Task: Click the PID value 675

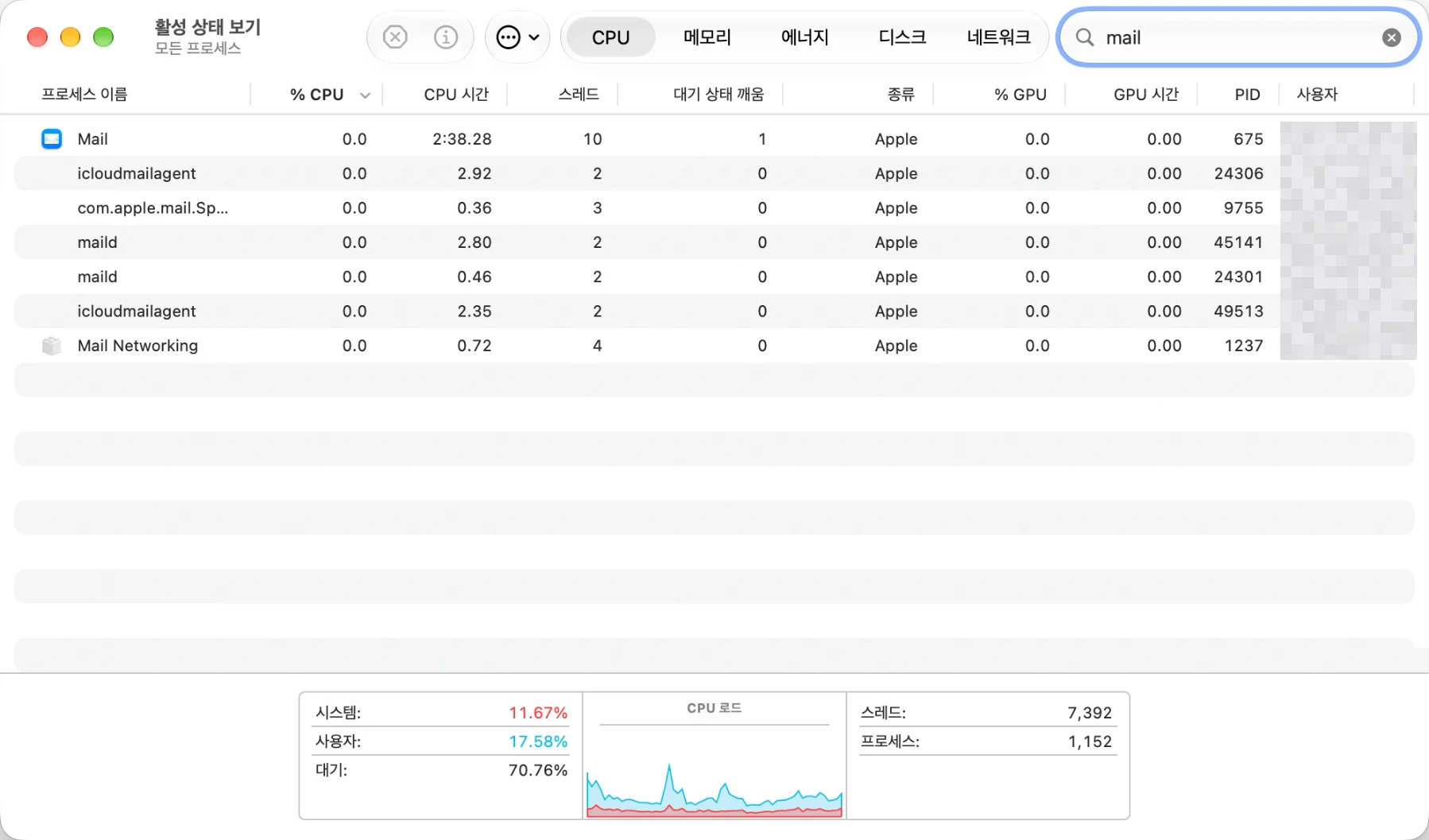Action: [1248, 139]
